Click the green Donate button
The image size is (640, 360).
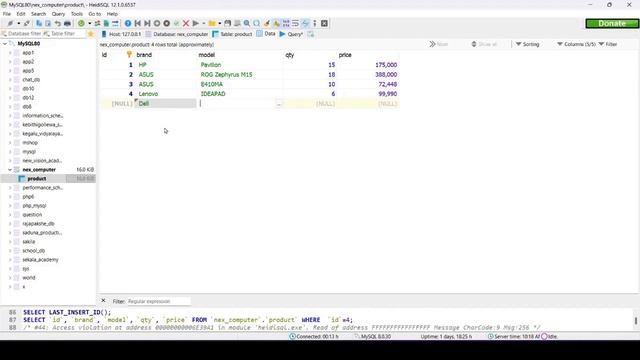[x=612, y=23]
